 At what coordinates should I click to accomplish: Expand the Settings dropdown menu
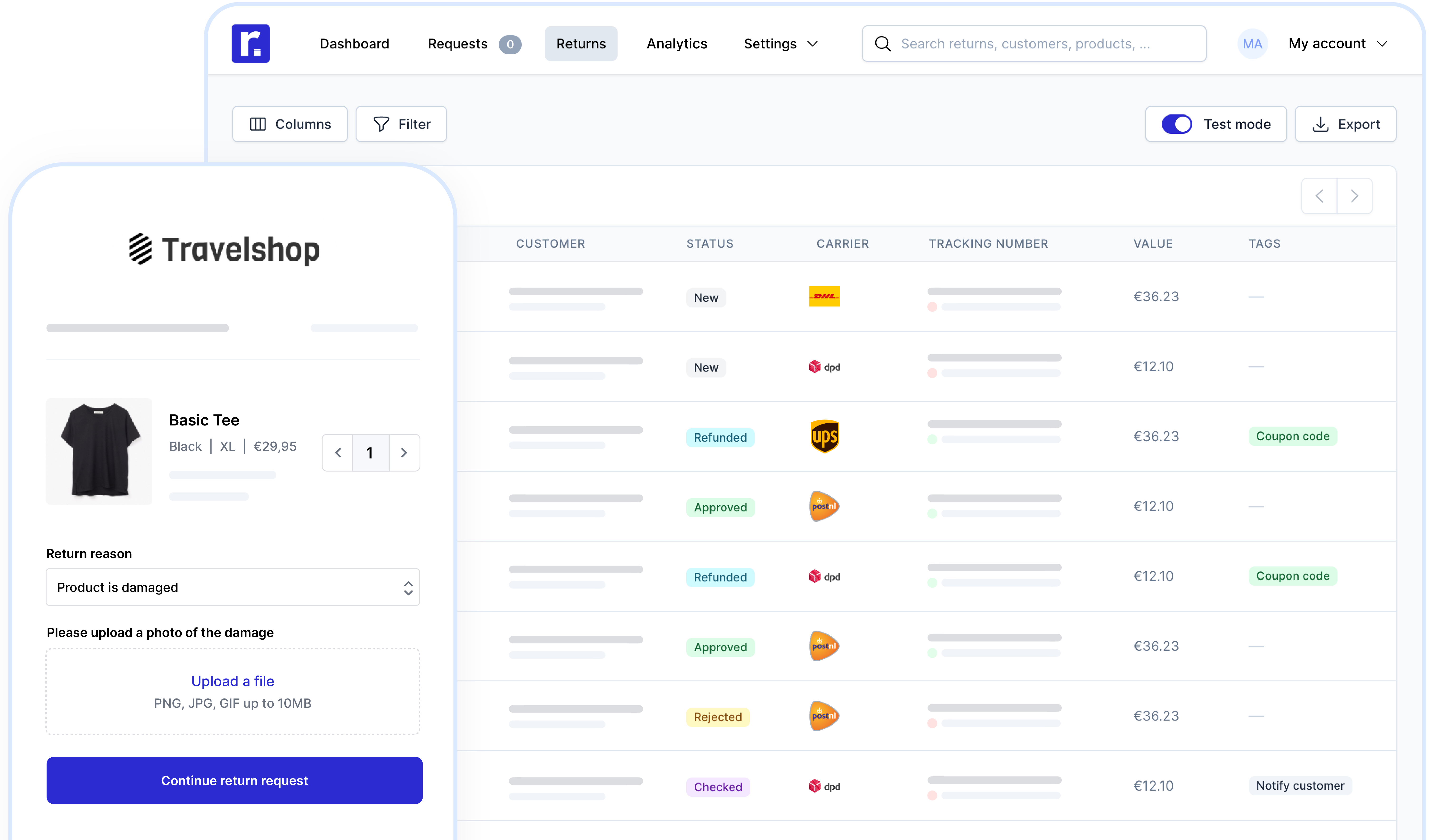point(780,44)
